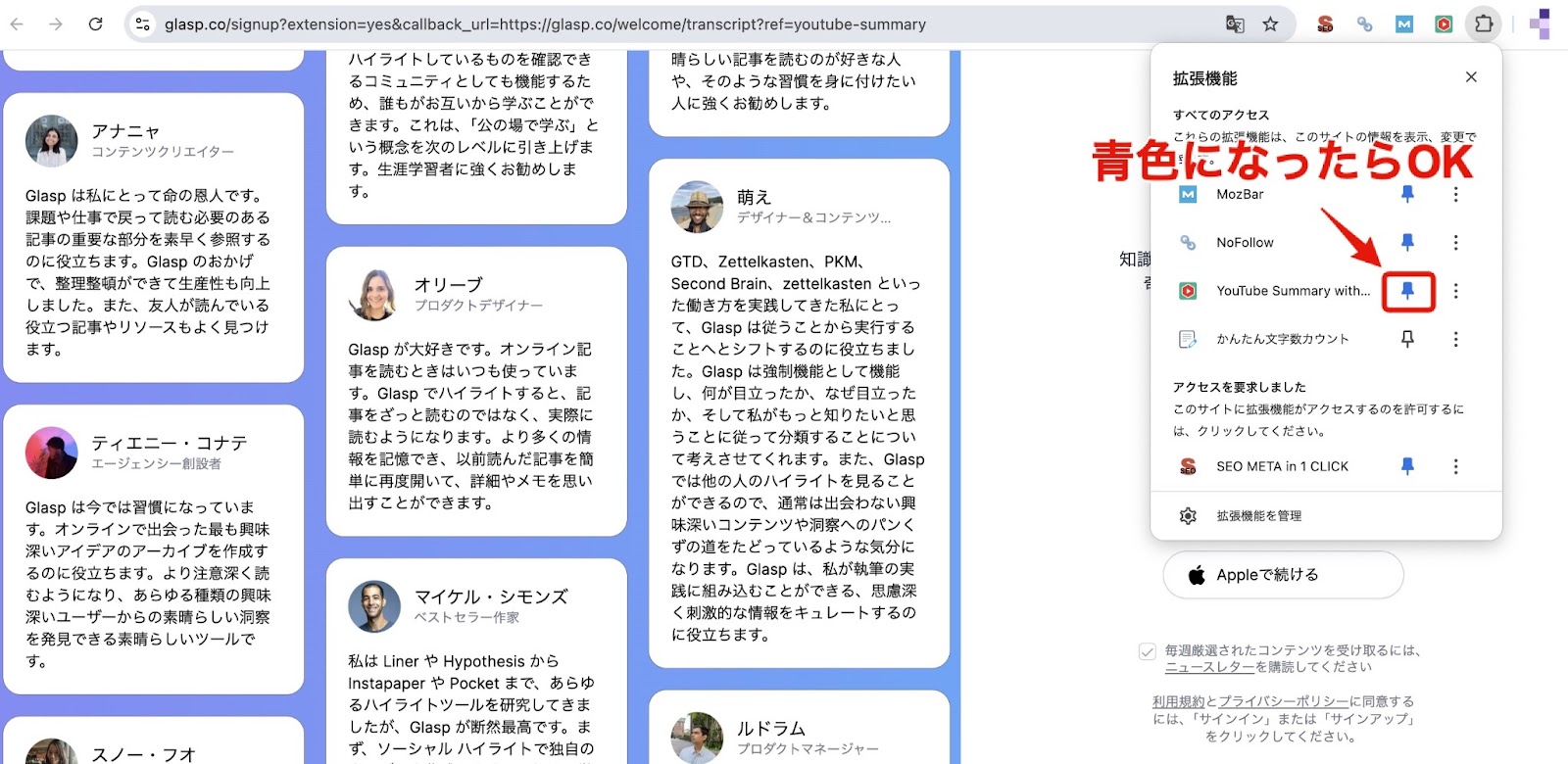This screenshot has width=1568, height=764.
Task: Open the プライバシーポリシー link
Action: (x=1283, y=701)
